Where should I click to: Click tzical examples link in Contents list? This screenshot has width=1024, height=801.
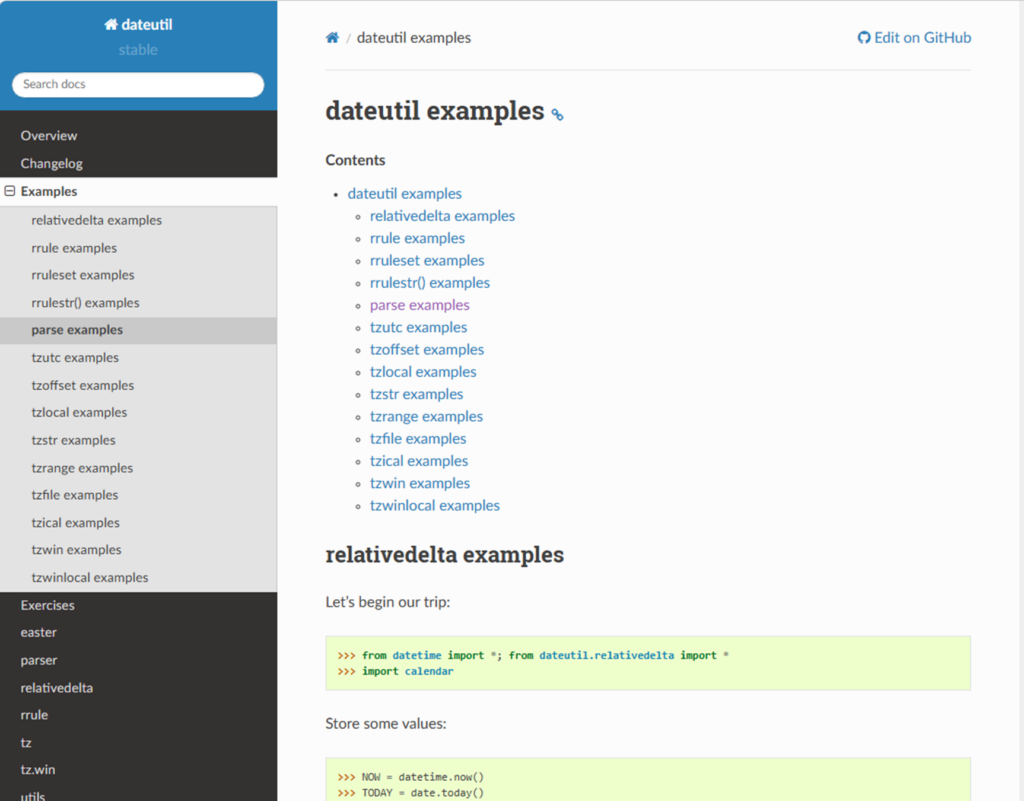coord(419,461)
